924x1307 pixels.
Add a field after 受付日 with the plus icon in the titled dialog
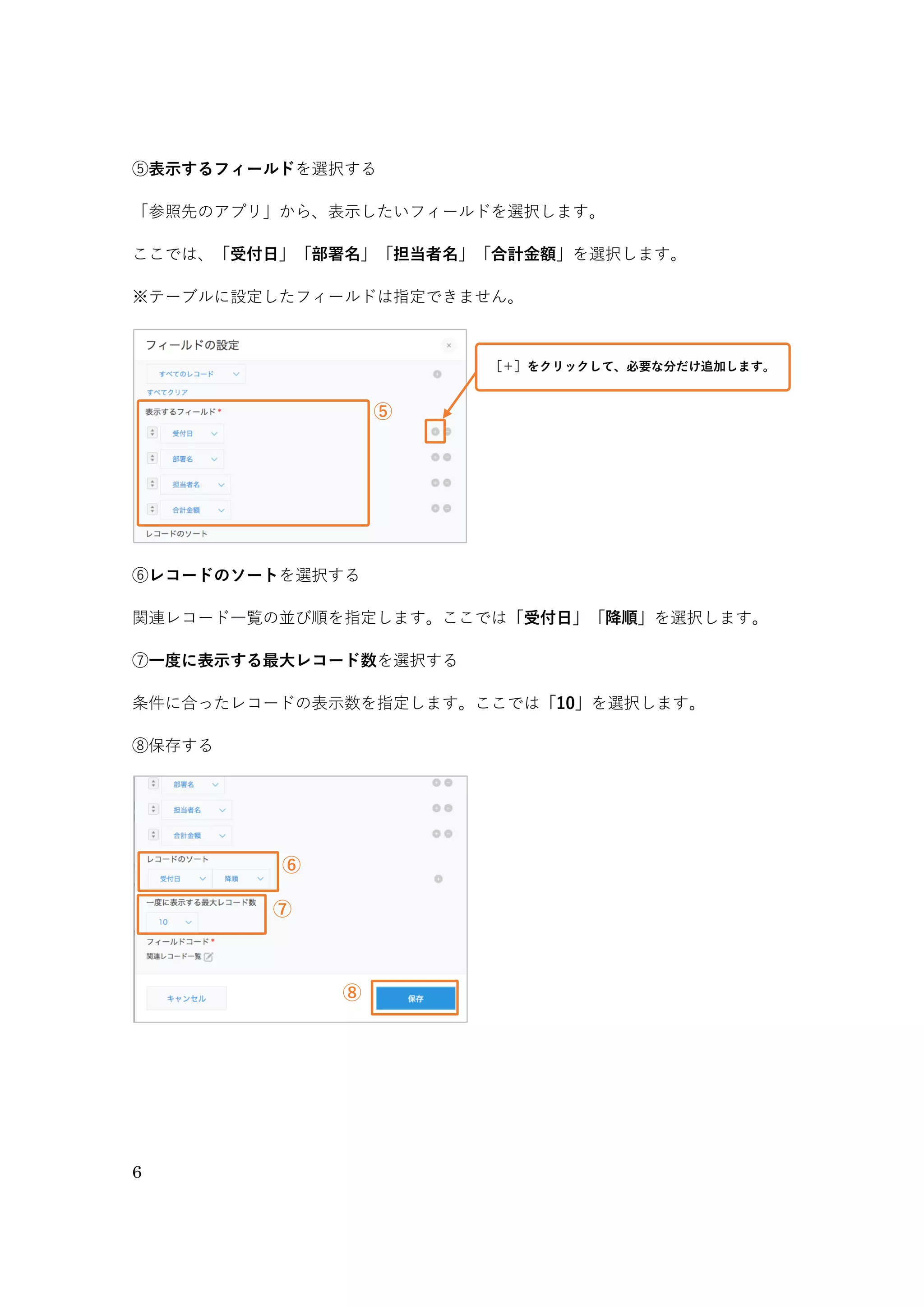point(435,431)
